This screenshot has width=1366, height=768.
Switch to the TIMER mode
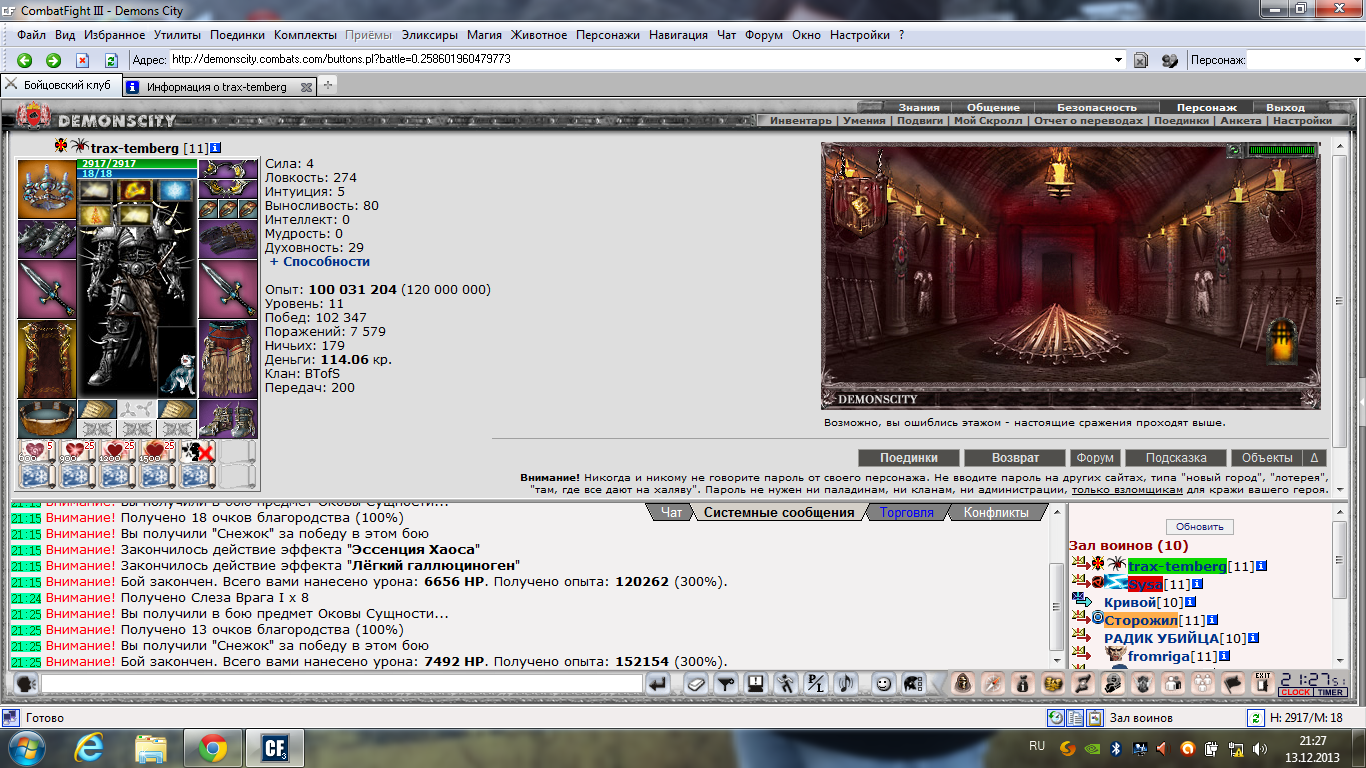coord(1330,692)
